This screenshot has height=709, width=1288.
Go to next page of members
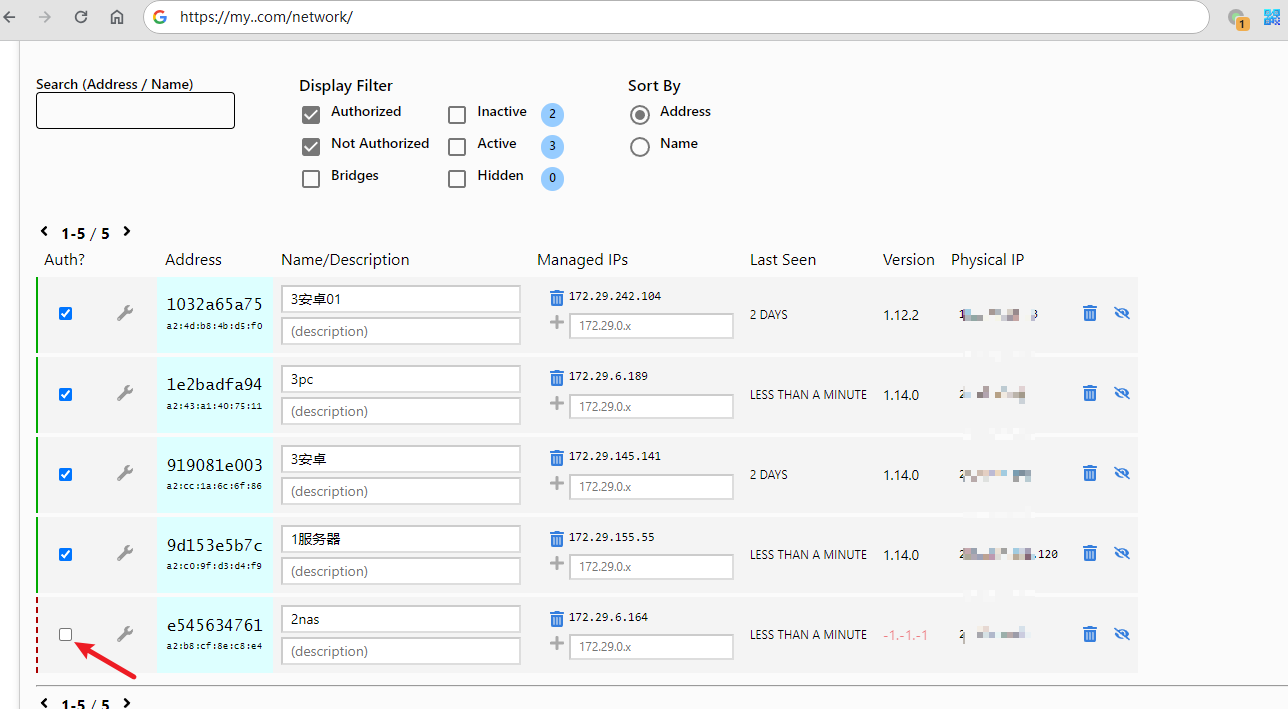[127, 232]
